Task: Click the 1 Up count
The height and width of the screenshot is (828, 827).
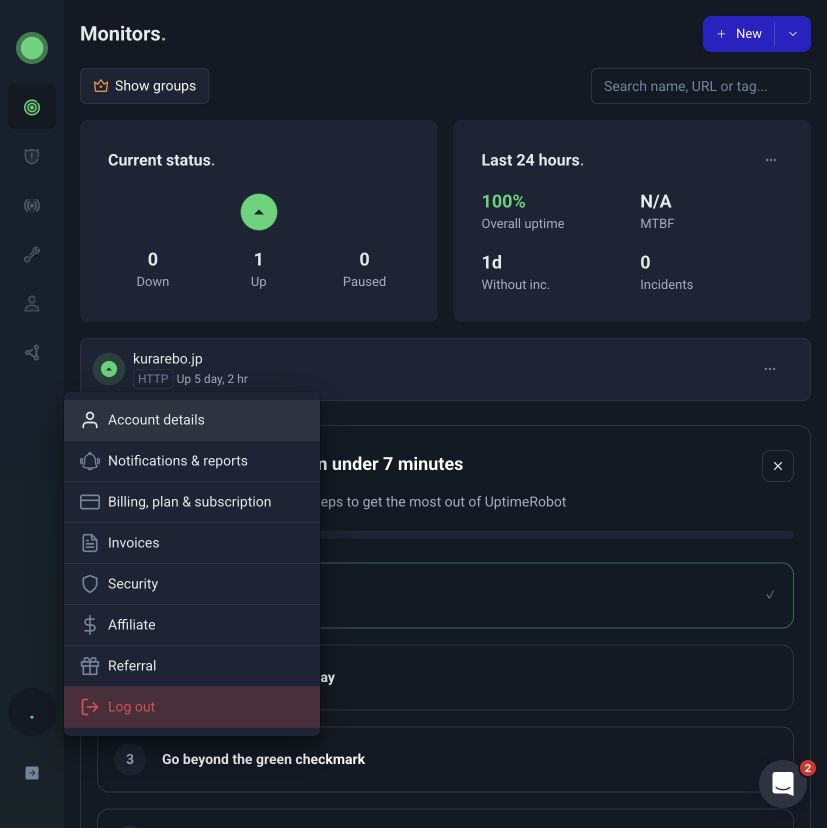Action: pos(258,259)
